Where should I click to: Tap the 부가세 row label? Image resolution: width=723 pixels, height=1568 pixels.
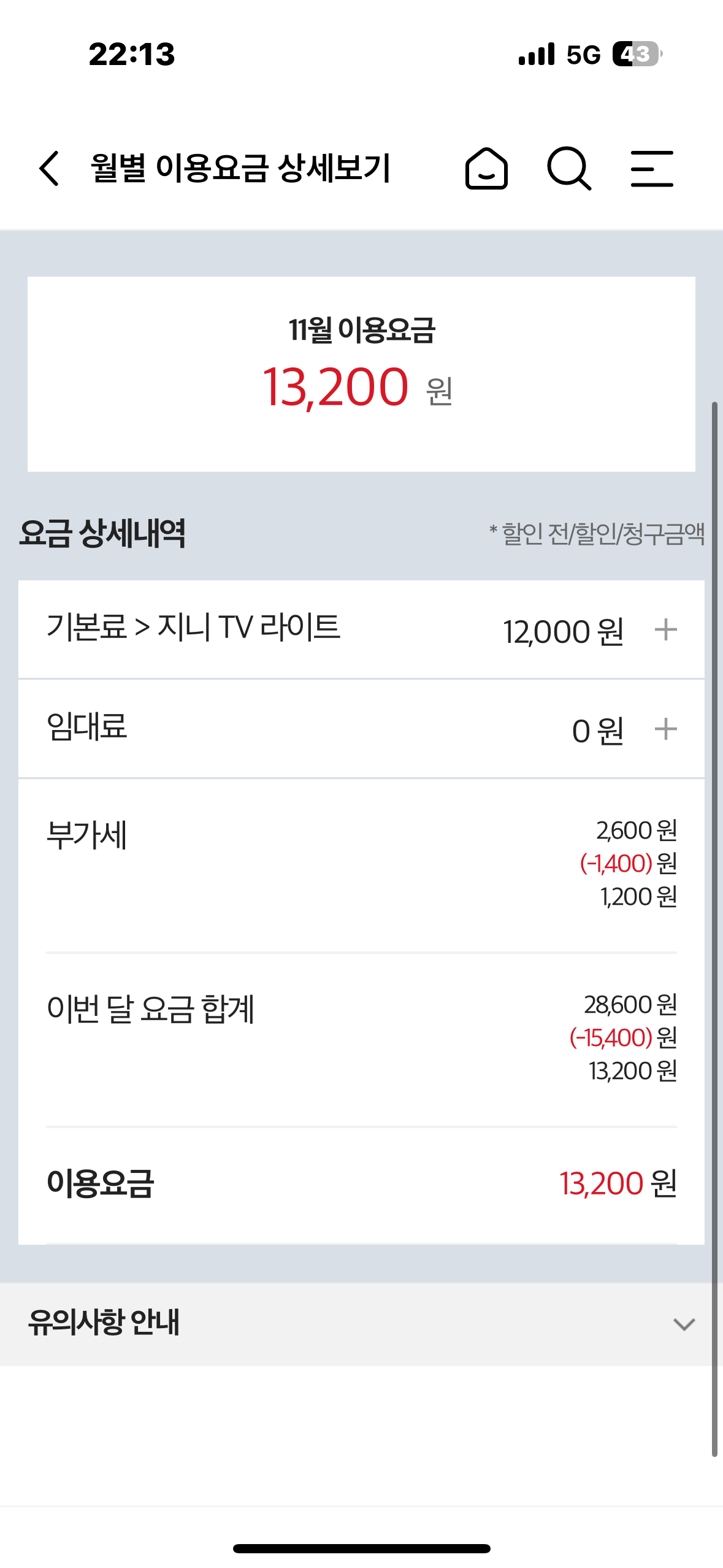coord(87,835)
